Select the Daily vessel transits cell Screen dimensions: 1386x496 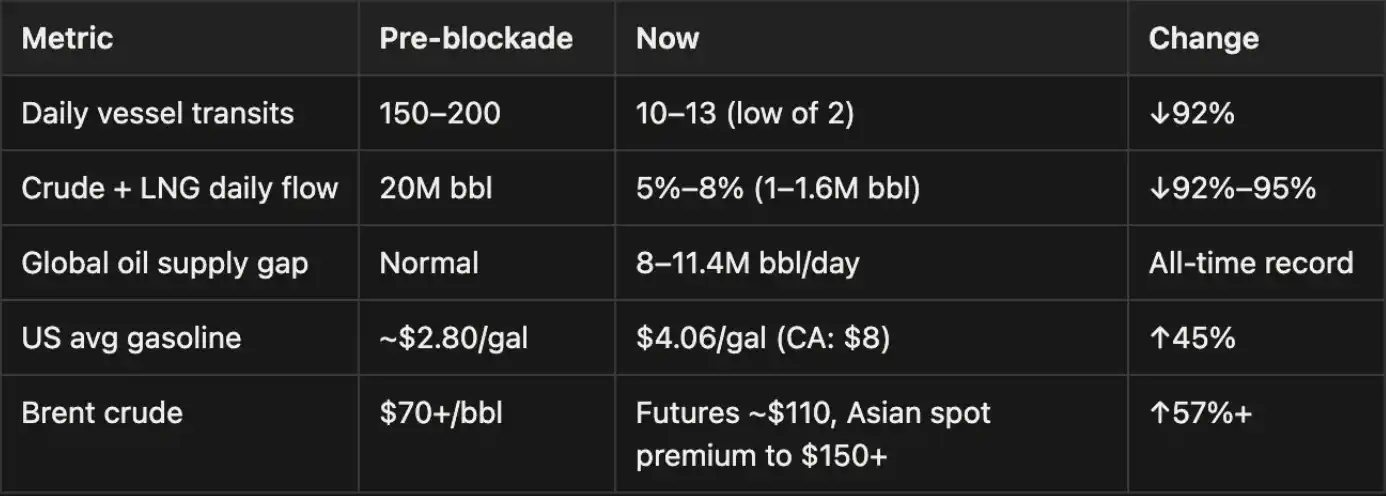157,113
